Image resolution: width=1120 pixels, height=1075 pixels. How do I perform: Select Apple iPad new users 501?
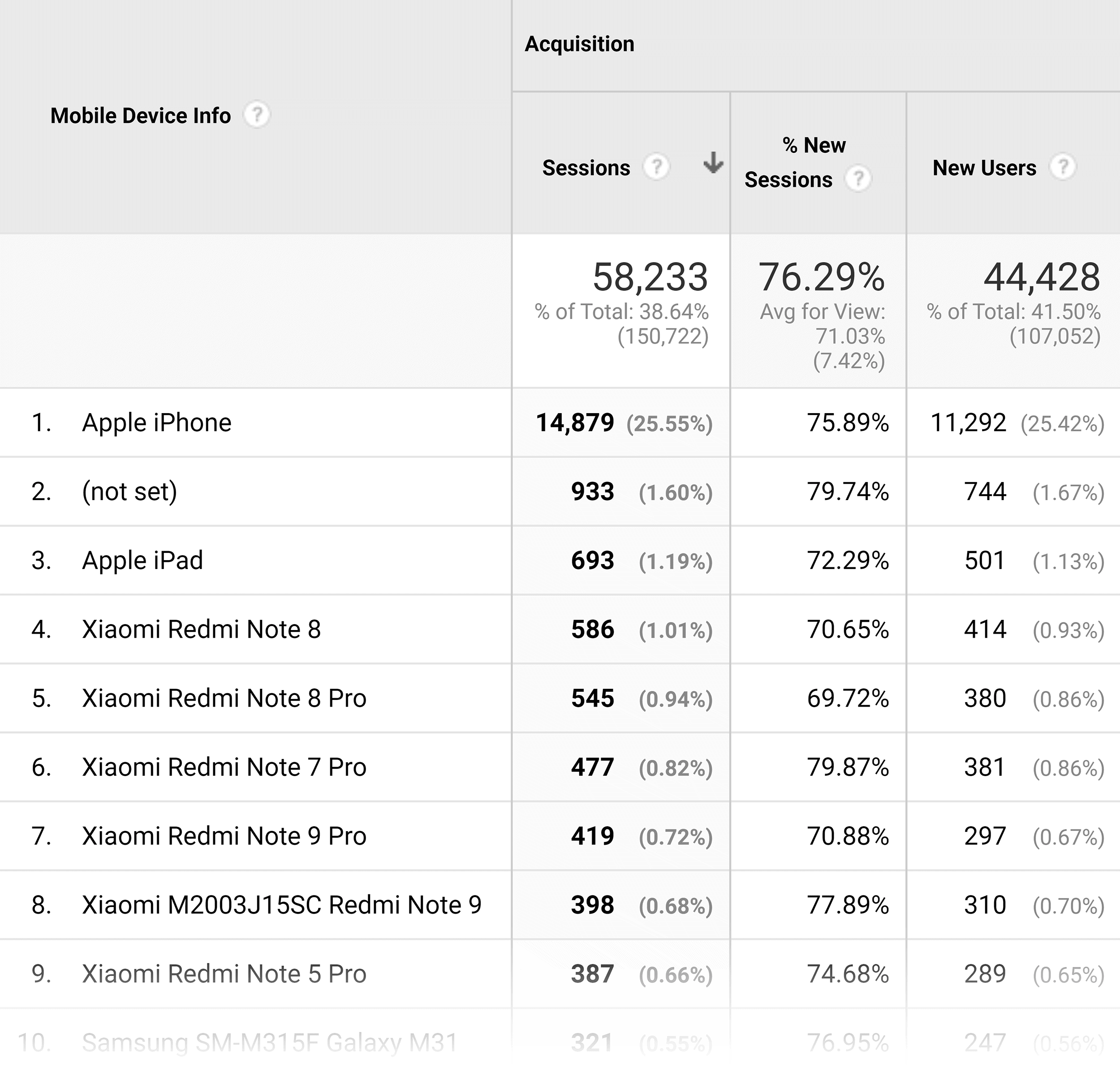click(985, 561)
